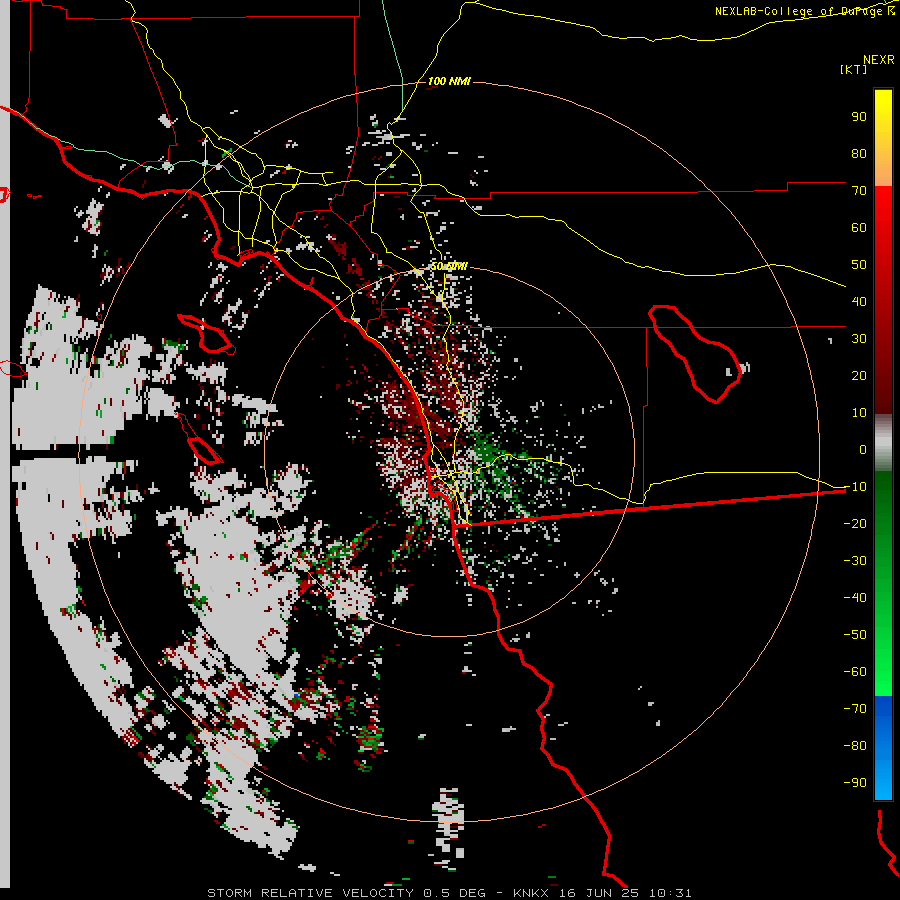Select the positive 70 knot scale value

pos(859,191)
